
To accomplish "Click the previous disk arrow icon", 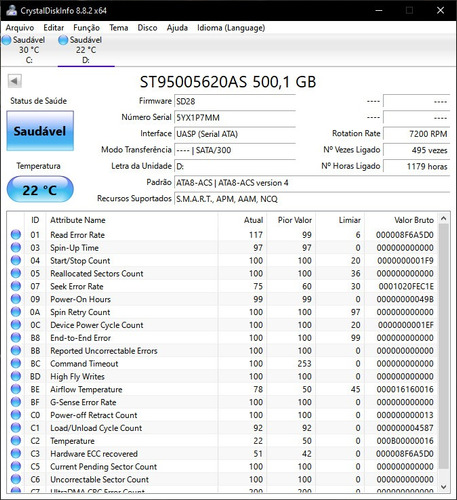I will pyautogui.click(x=15, y=81).
